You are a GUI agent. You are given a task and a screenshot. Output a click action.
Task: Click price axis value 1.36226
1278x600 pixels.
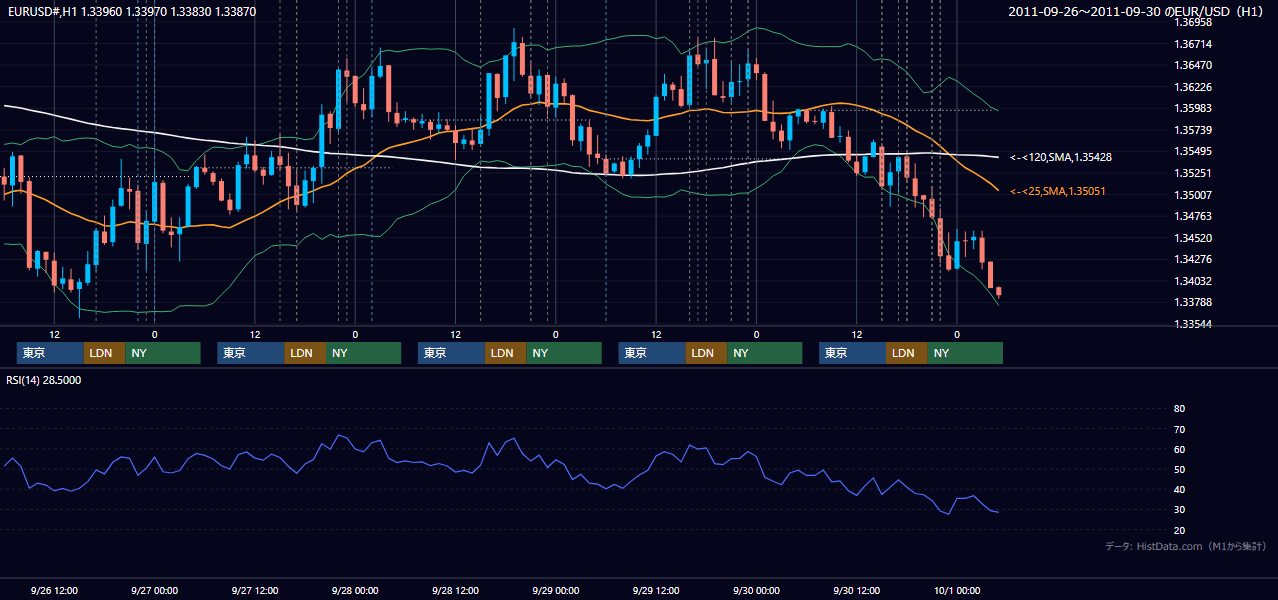1192,87
